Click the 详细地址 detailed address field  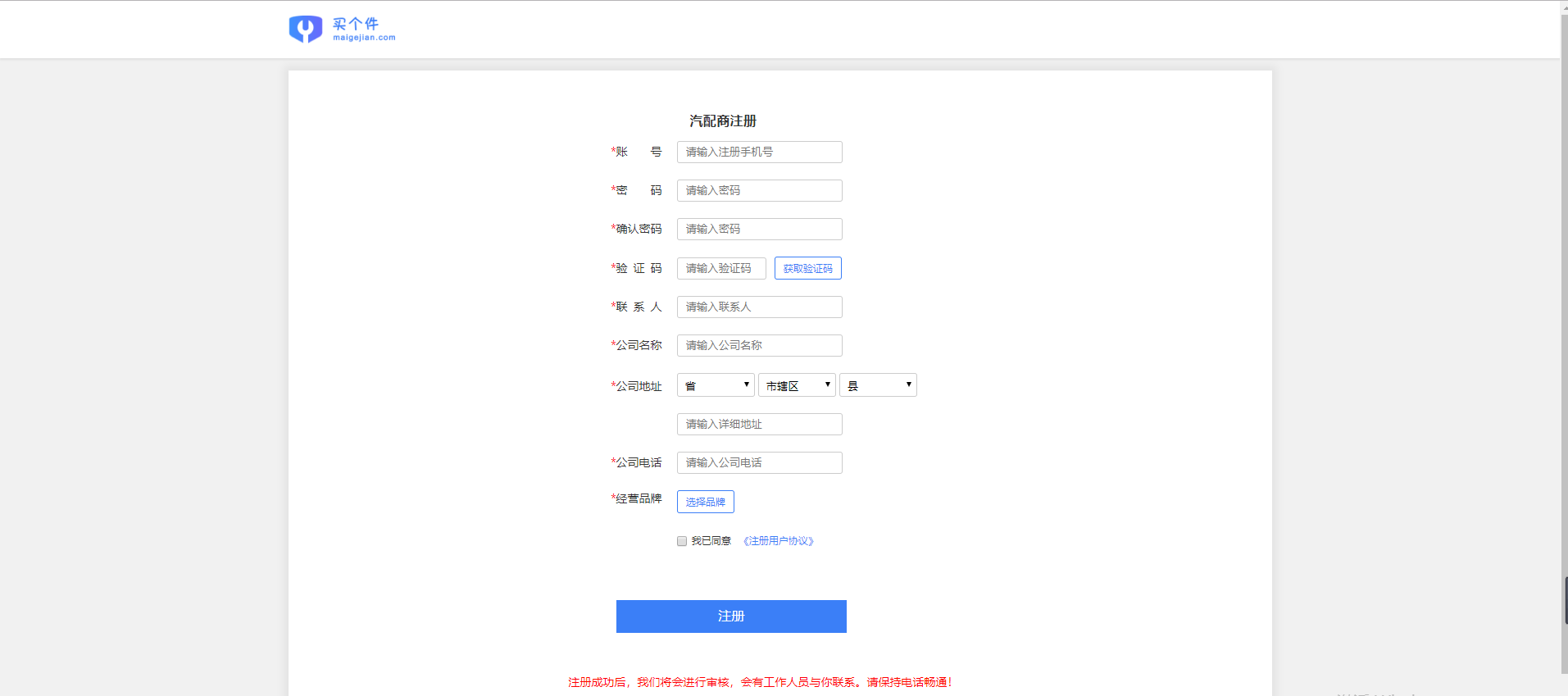759,425
